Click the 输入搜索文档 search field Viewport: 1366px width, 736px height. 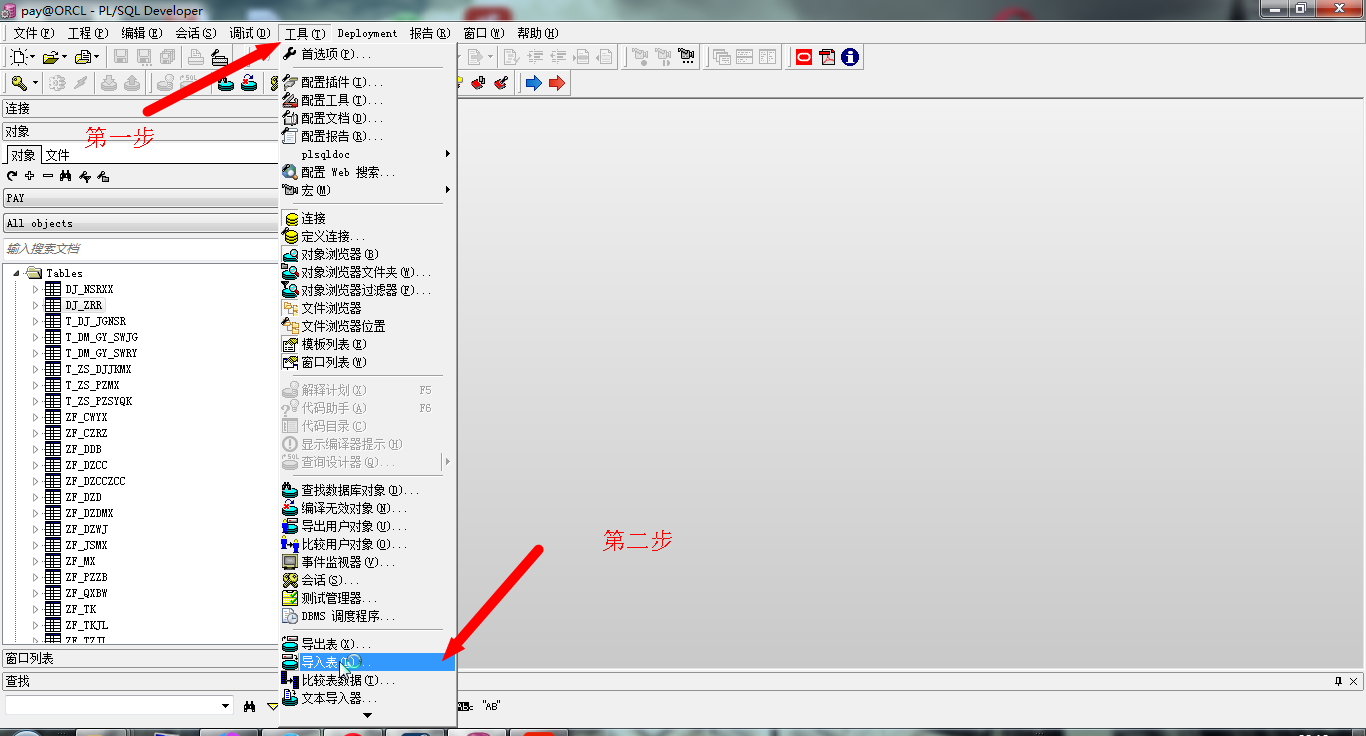pos(140,248)
